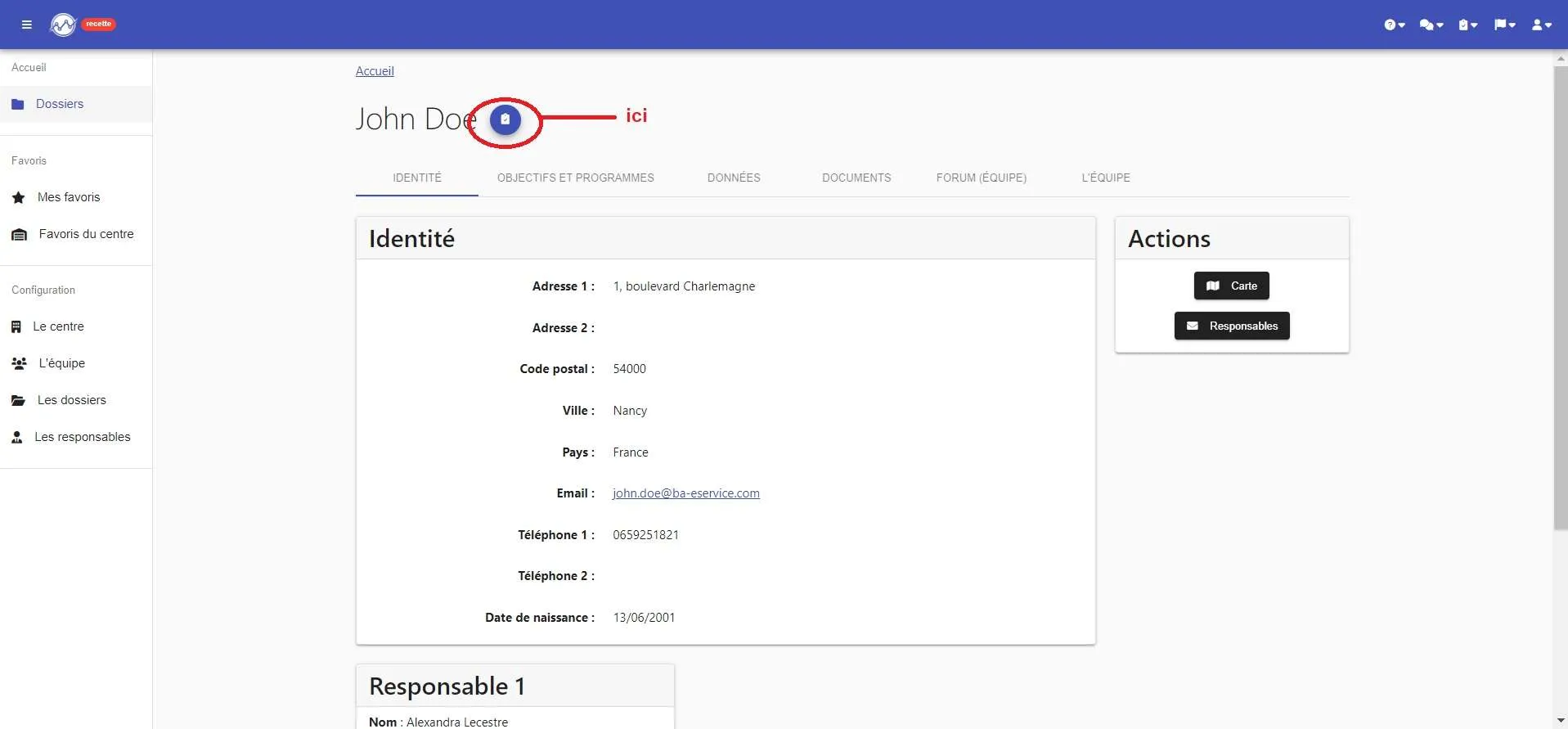Click the star icon for Mes favoris

click(19, 197)
